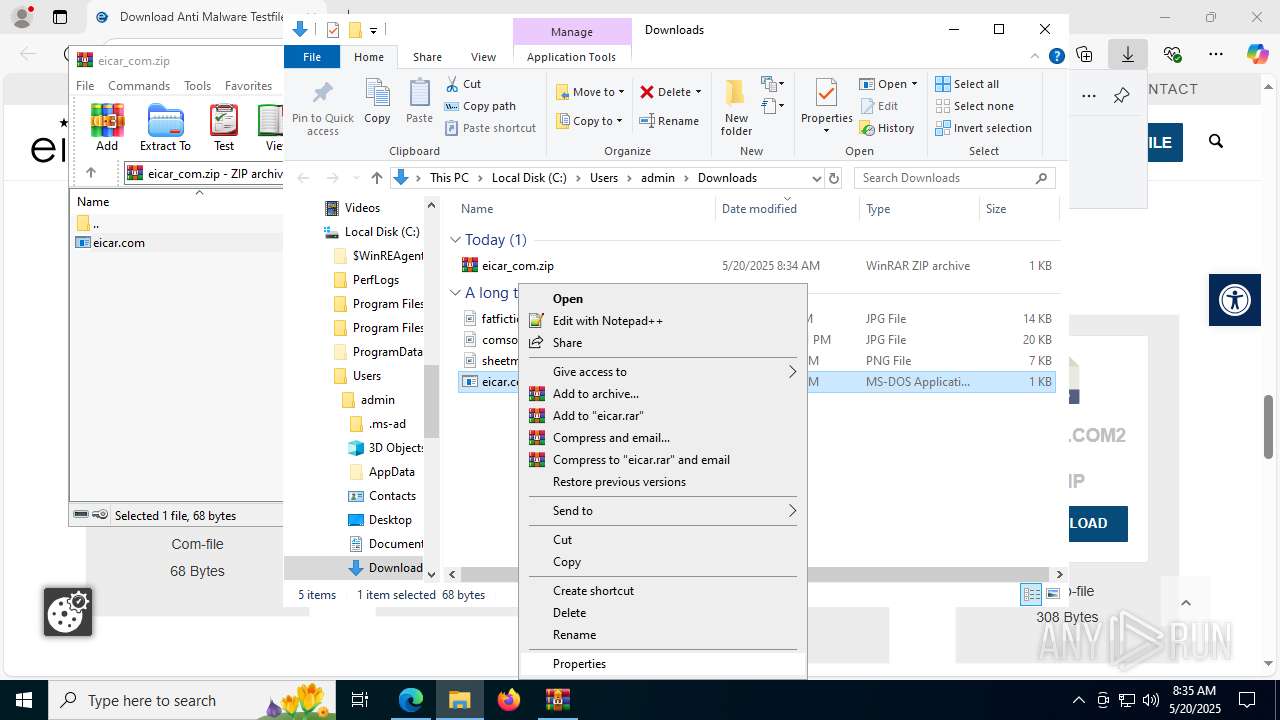
Task: Click the taskbar search box
Action: pyautogui.click(x=193, y=700)
